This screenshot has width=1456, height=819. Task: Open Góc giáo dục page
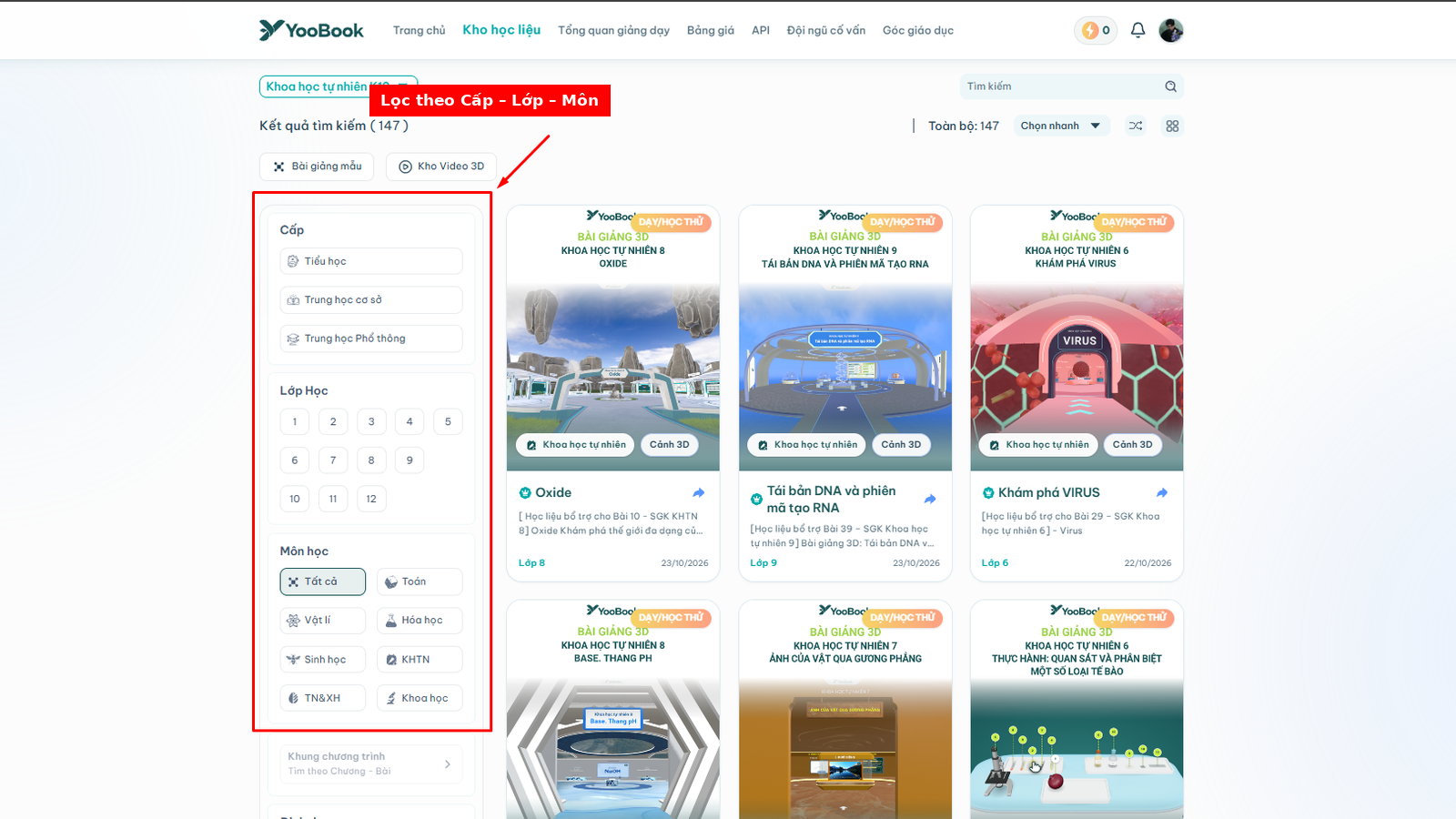click(x=918, y=30)
